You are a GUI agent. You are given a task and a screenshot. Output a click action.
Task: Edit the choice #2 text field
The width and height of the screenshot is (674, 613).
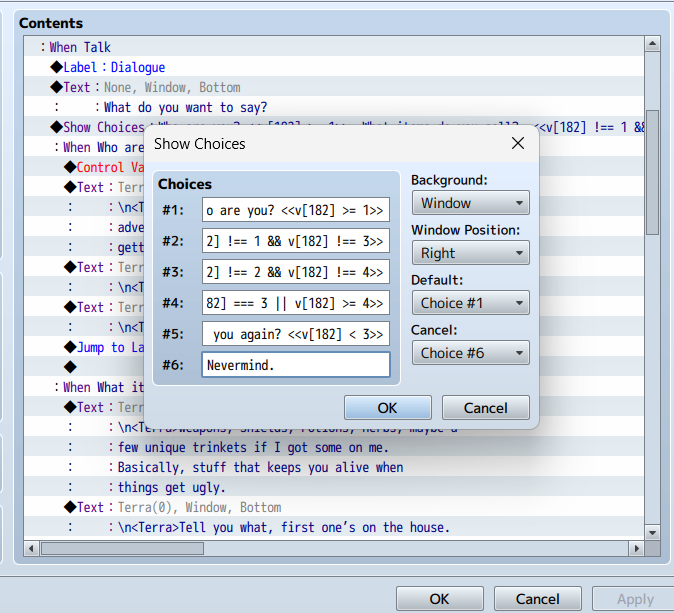tap(295, 240)
